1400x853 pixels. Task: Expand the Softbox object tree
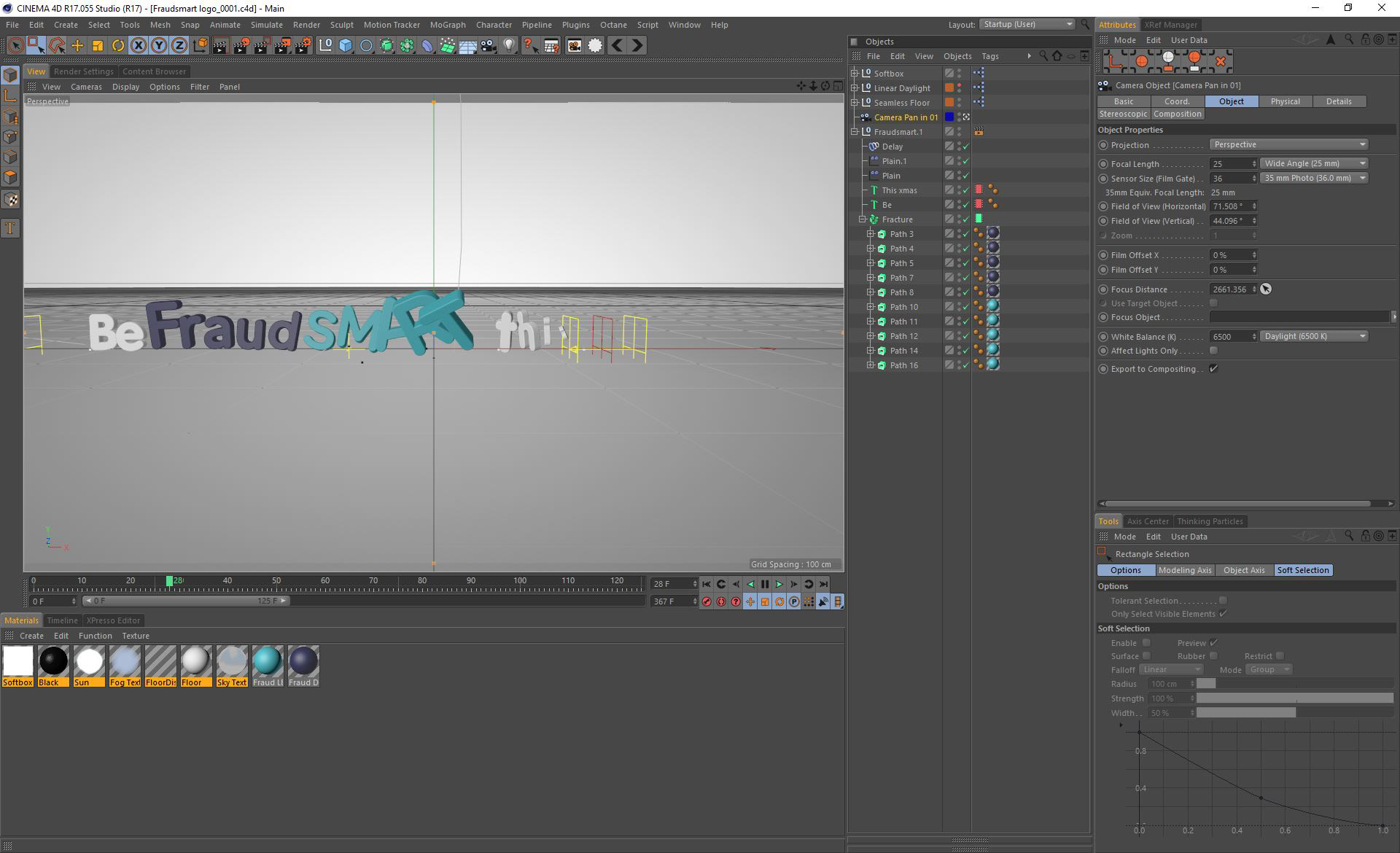click(x=855, y=74)
